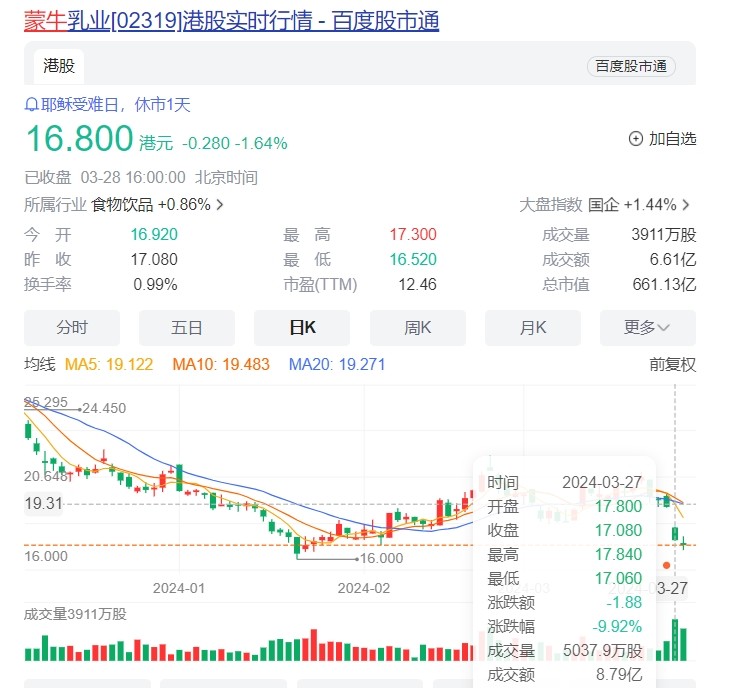Click the 2024-02 date axis label
729x688 pixels.
click(364, 588)
